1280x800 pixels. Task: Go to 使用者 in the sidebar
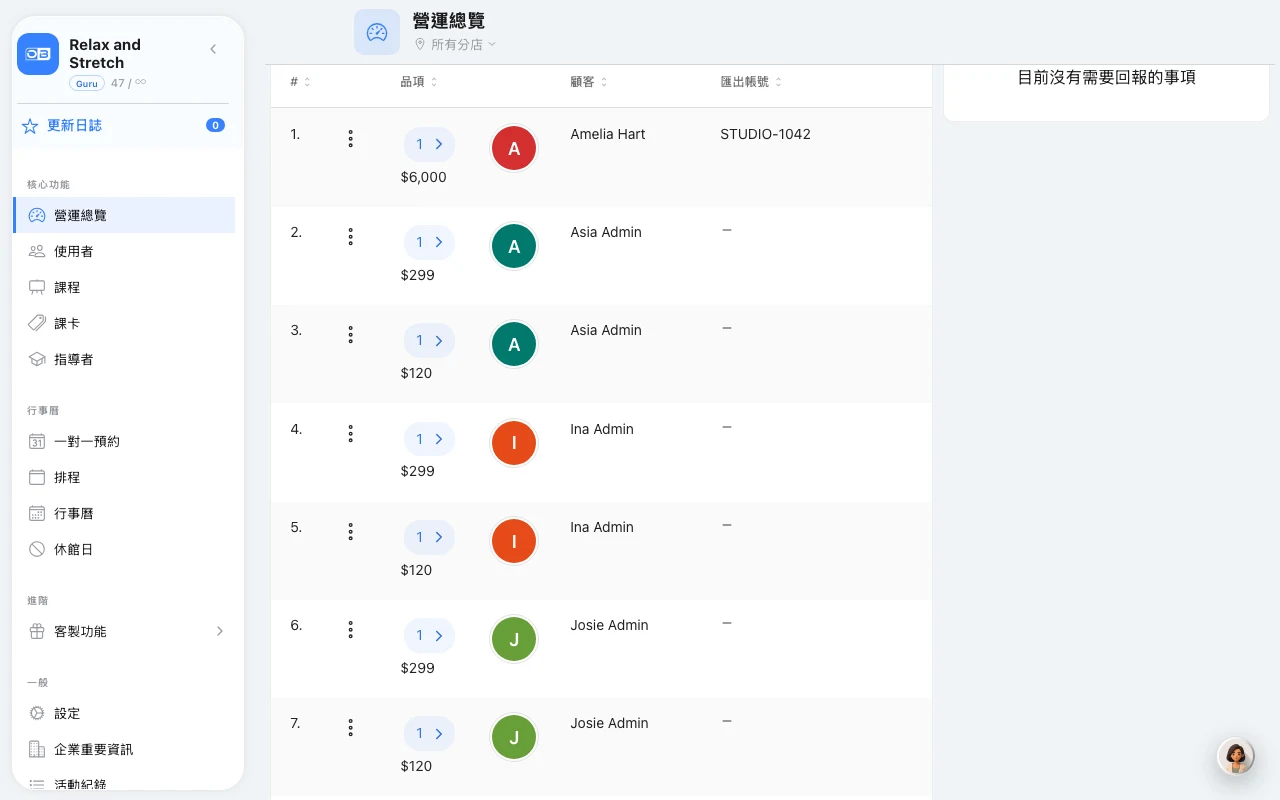click(124, 251)
